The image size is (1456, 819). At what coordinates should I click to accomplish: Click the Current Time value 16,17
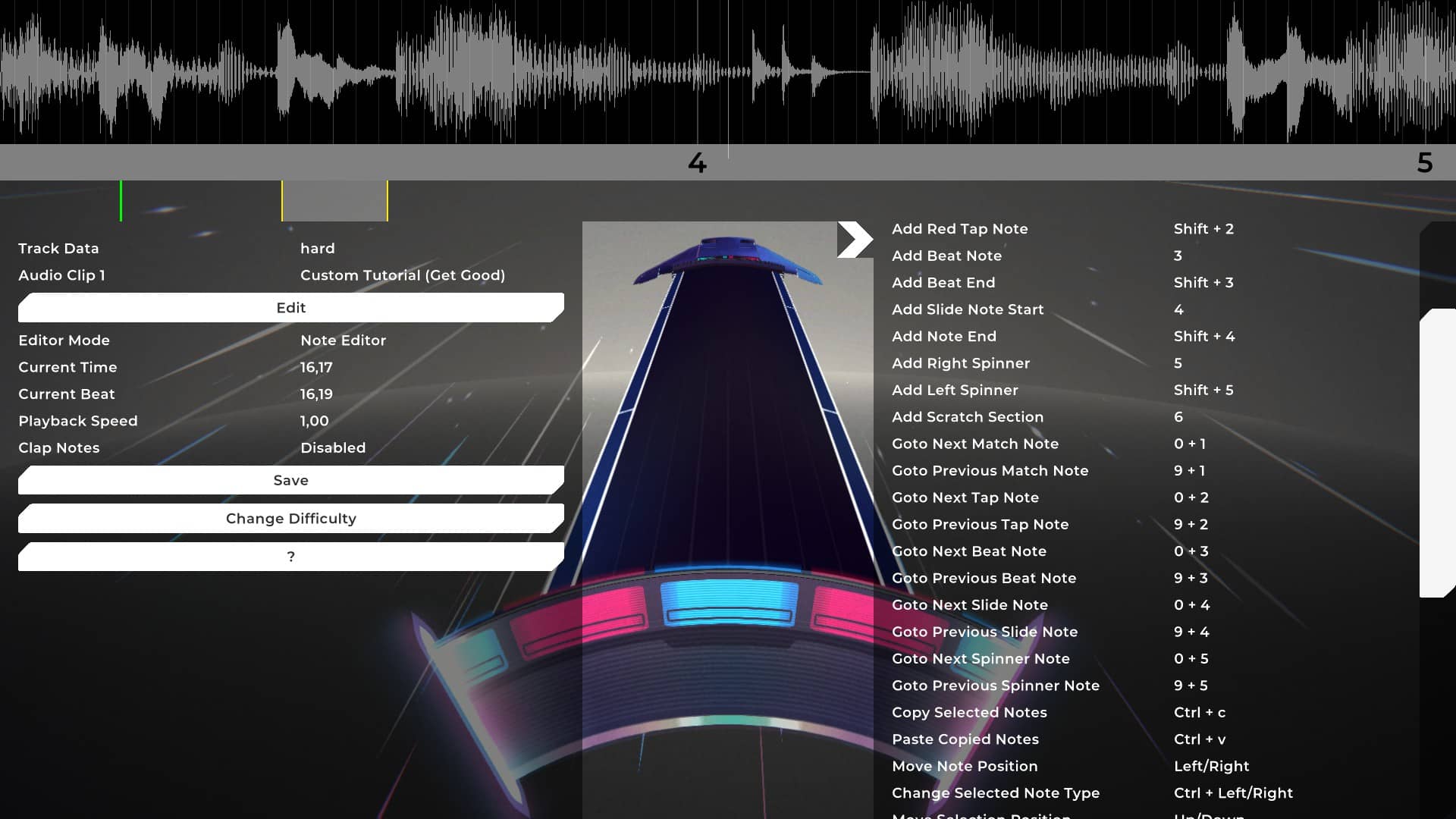point(316,368)
